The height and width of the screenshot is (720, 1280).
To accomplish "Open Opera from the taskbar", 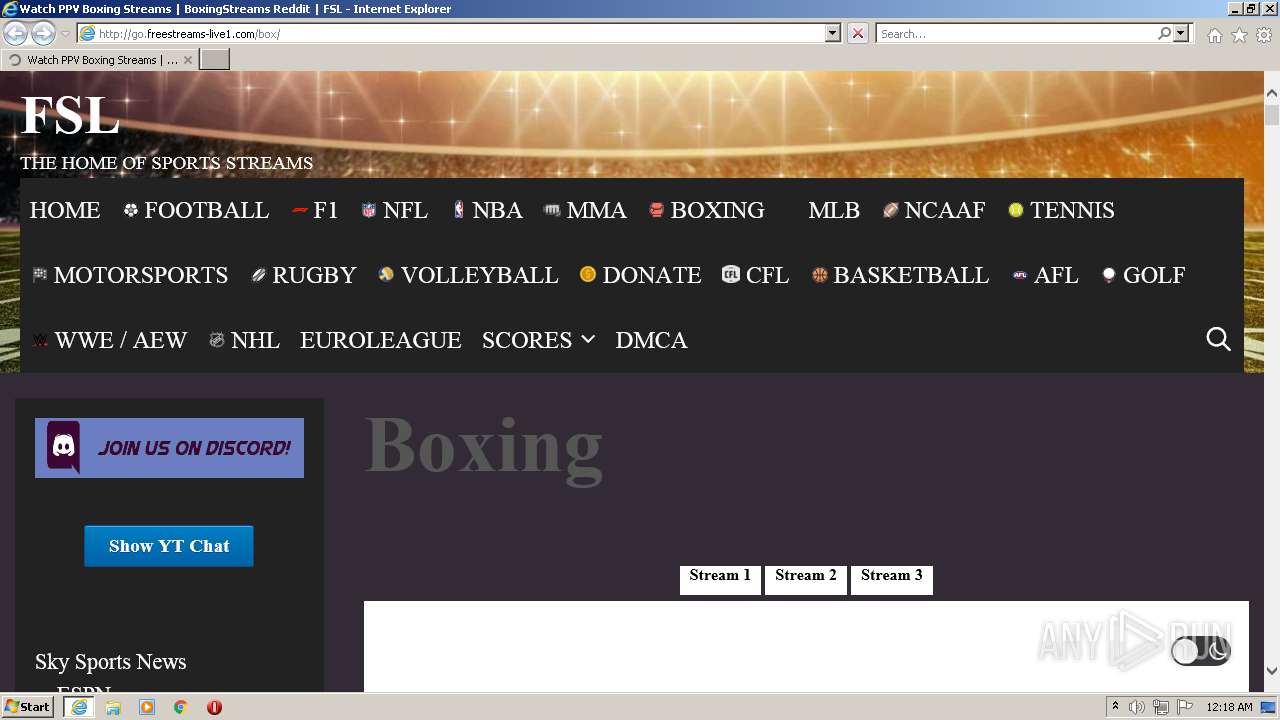I will pos(214,707).
